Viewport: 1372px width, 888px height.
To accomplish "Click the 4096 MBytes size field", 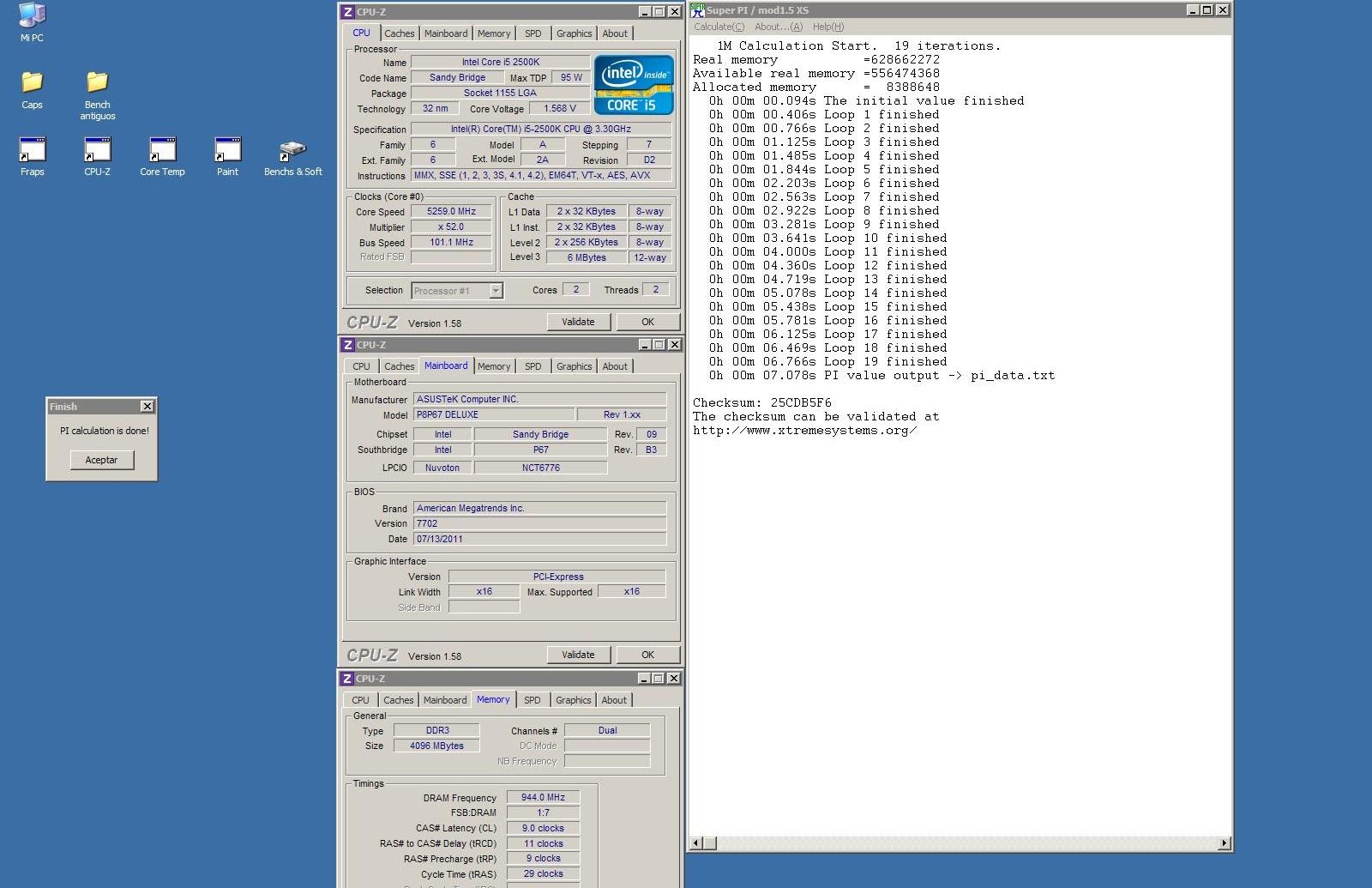I will [x=436, y=746].
